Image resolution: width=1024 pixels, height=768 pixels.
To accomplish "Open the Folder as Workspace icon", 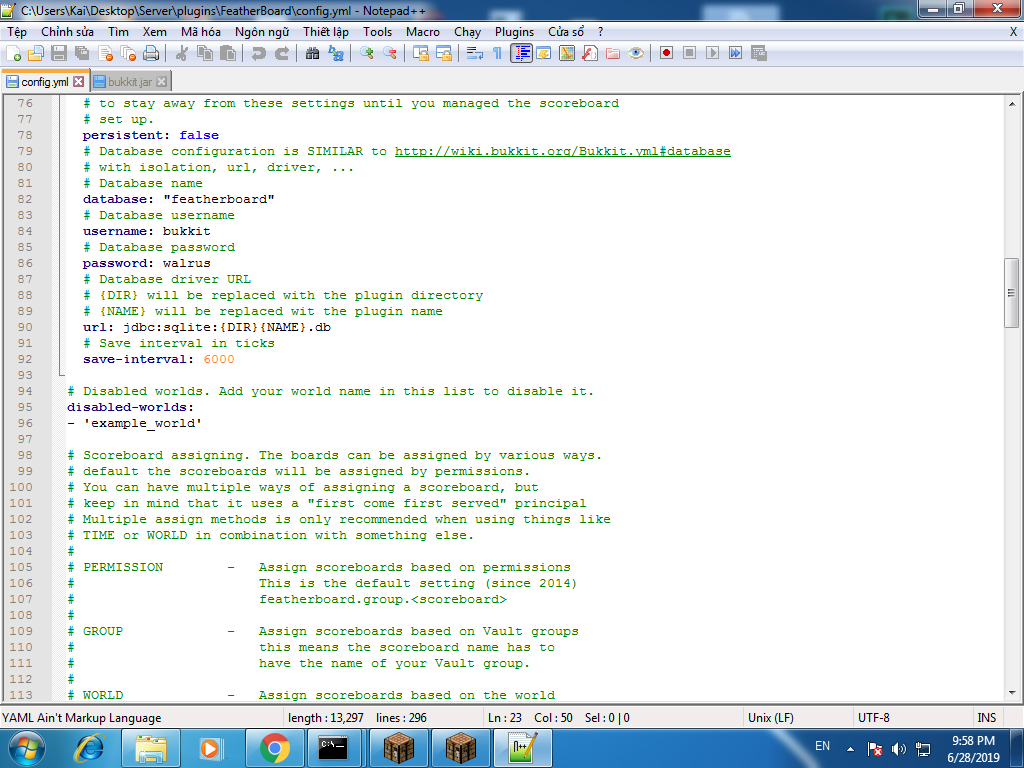I will [613, 54].
